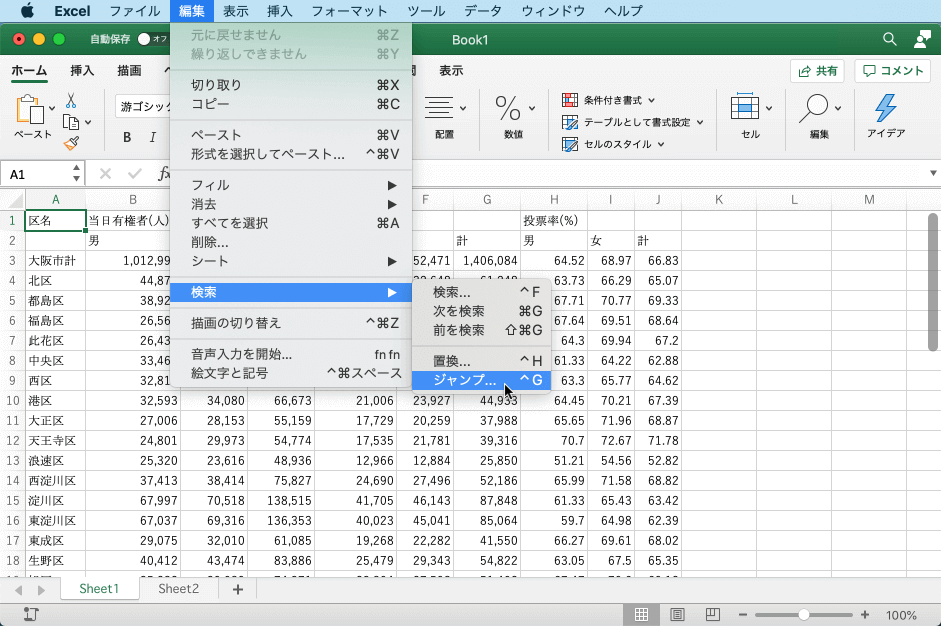
Task: Toggle the 自動保存 autosave switch
Action: coord(151,39)
